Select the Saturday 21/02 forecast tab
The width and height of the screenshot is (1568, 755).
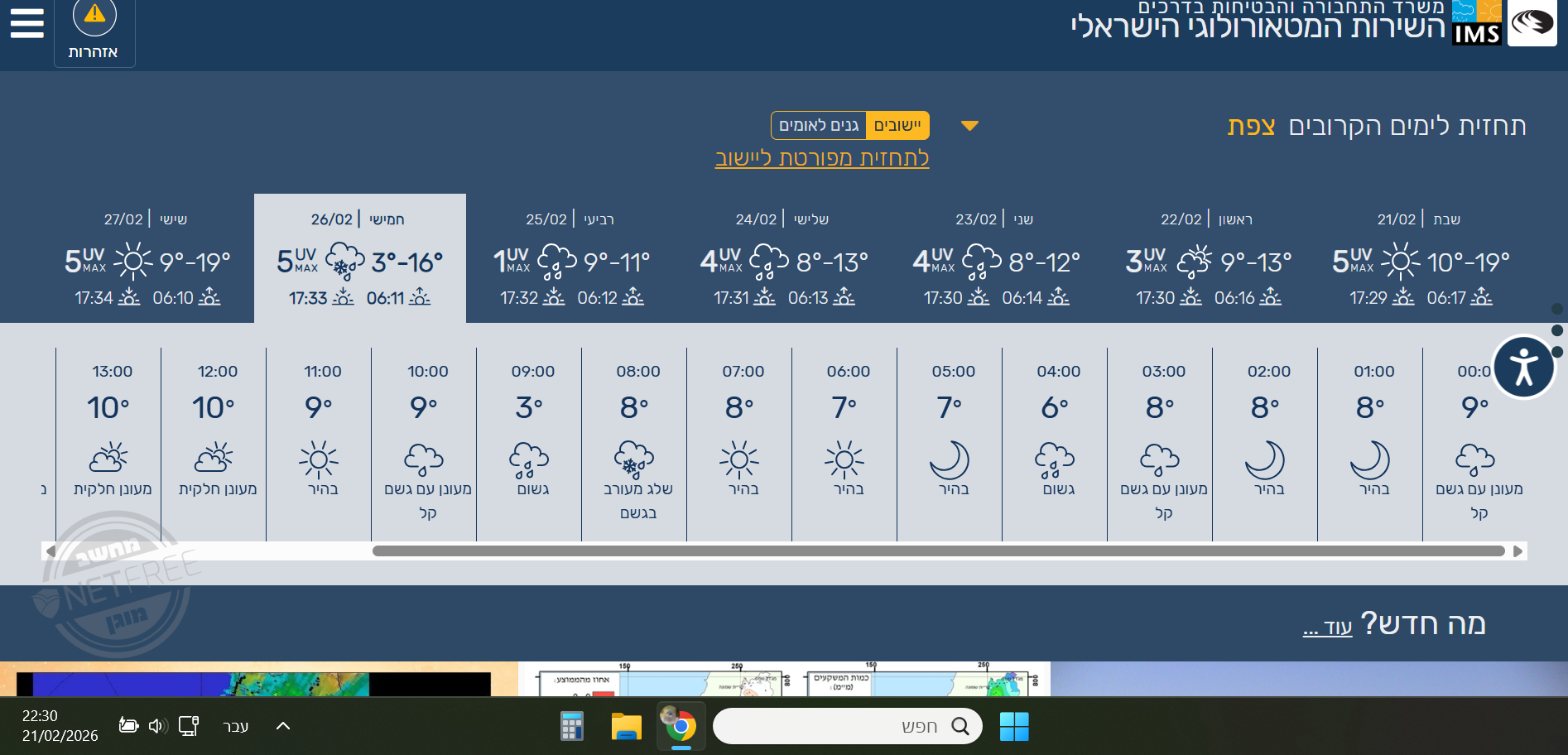click(1420, 258)
